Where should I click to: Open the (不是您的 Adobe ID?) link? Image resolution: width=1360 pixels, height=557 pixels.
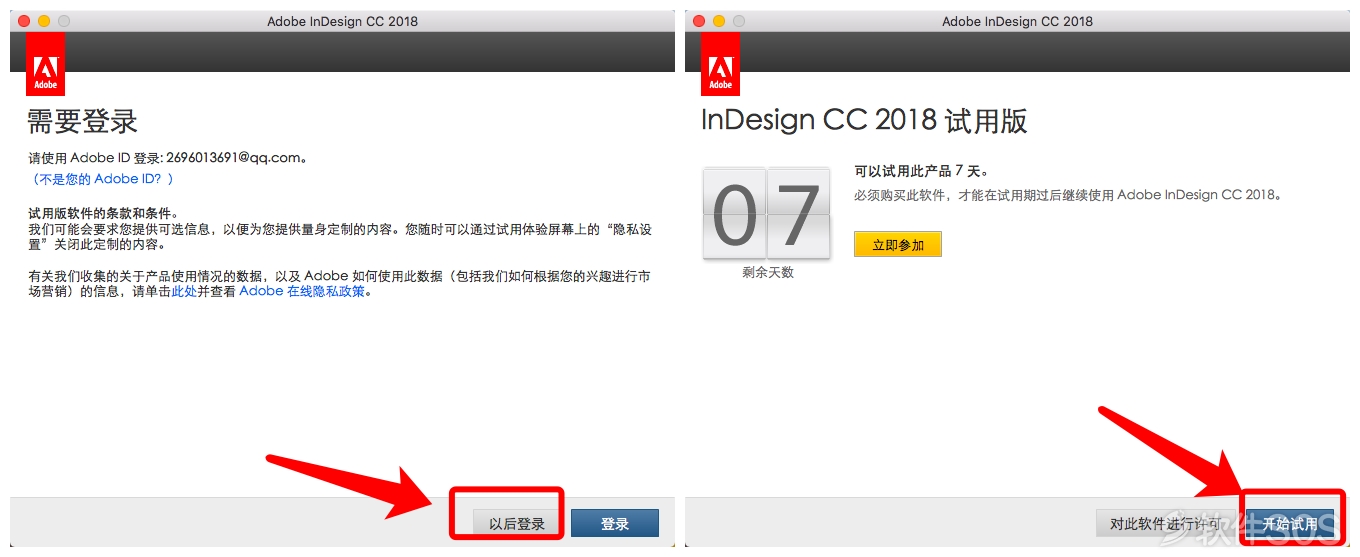pyautogui.click(x=102, y=179)
